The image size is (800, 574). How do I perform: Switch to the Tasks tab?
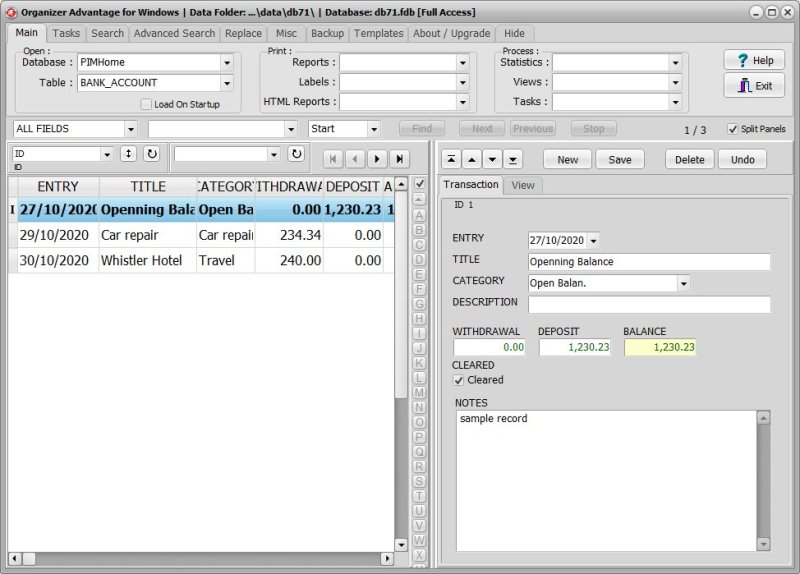pyautogui.click(x=66, y=33)
